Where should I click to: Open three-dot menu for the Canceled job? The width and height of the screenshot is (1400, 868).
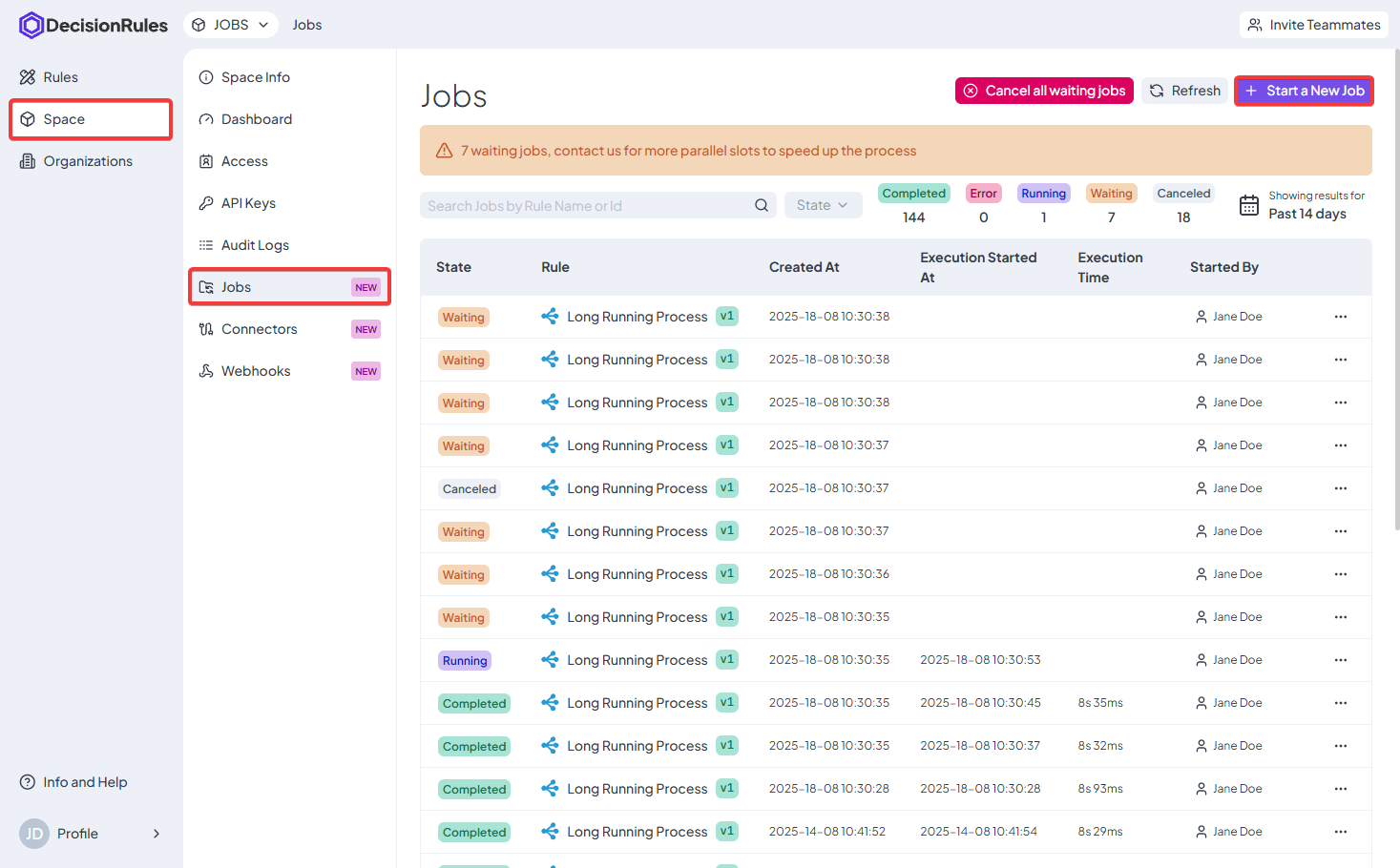click(x=1340, y=488)
